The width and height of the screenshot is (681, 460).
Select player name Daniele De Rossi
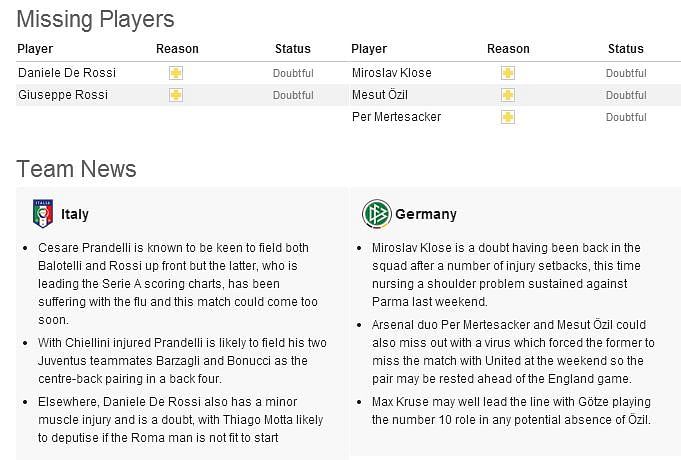coord(67,73)
